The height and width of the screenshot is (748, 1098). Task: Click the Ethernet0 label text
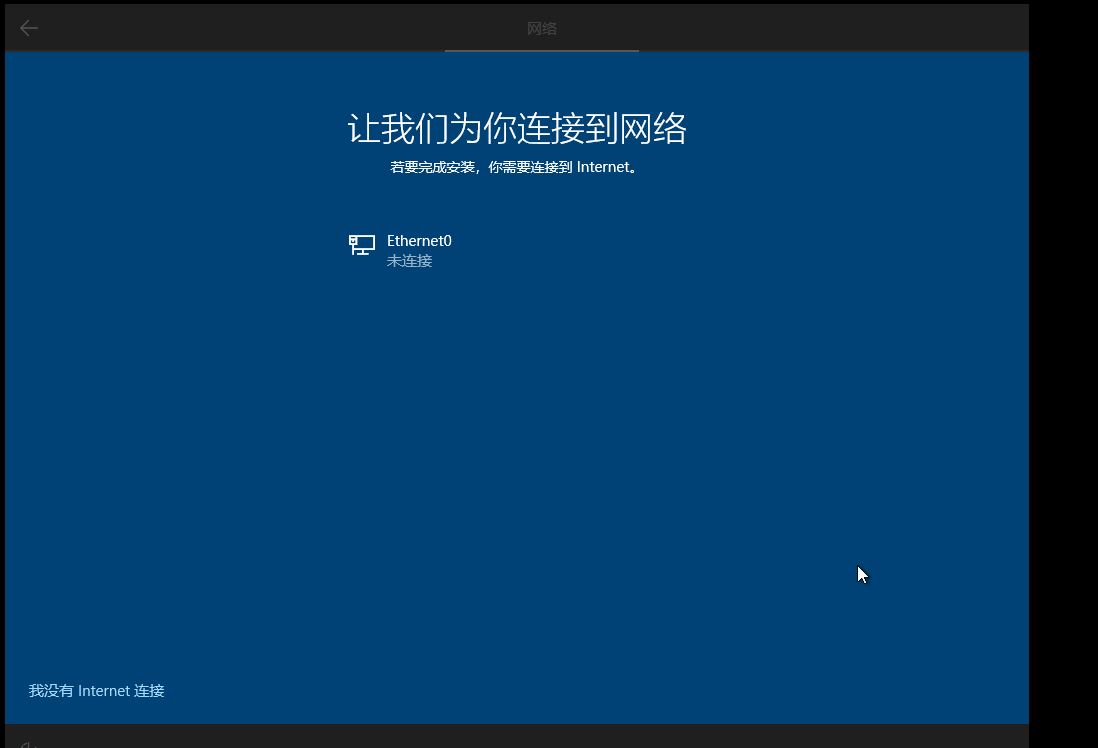pyautogui.click(x=419, y=240)
